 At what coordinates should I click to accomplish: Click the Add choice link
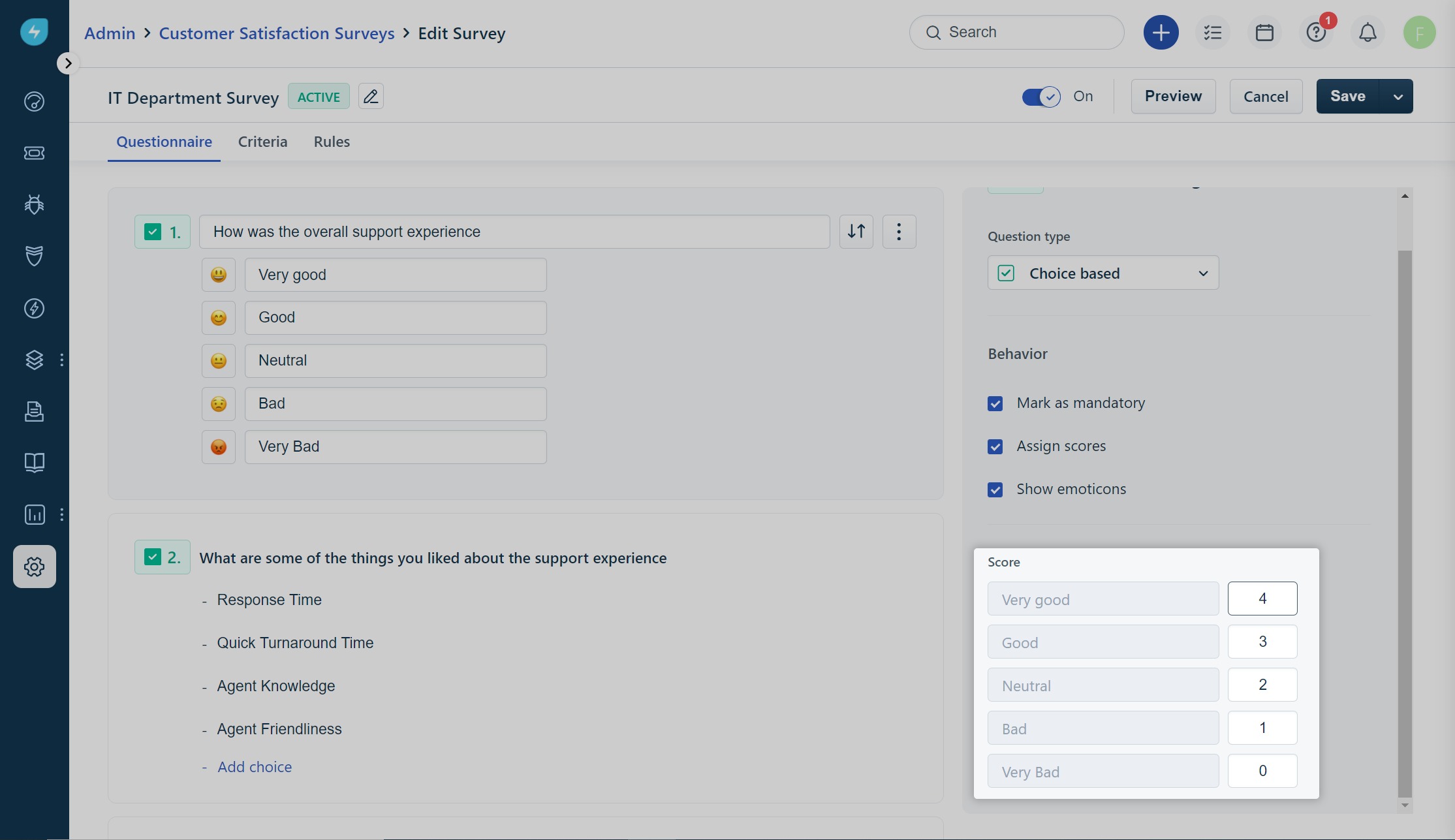tap(255, 767)
